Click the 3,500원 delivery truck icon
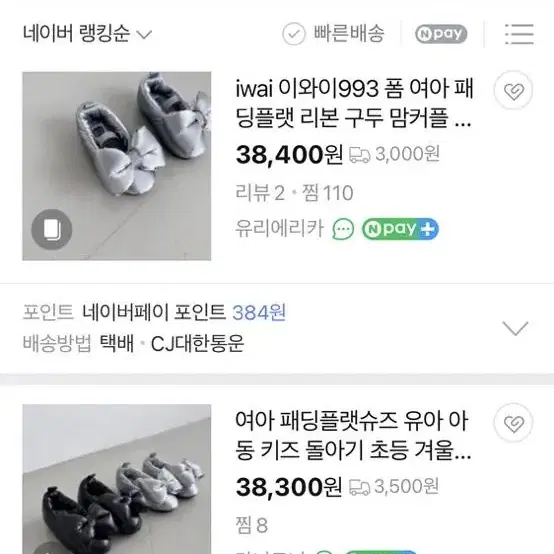 (359, 488)
